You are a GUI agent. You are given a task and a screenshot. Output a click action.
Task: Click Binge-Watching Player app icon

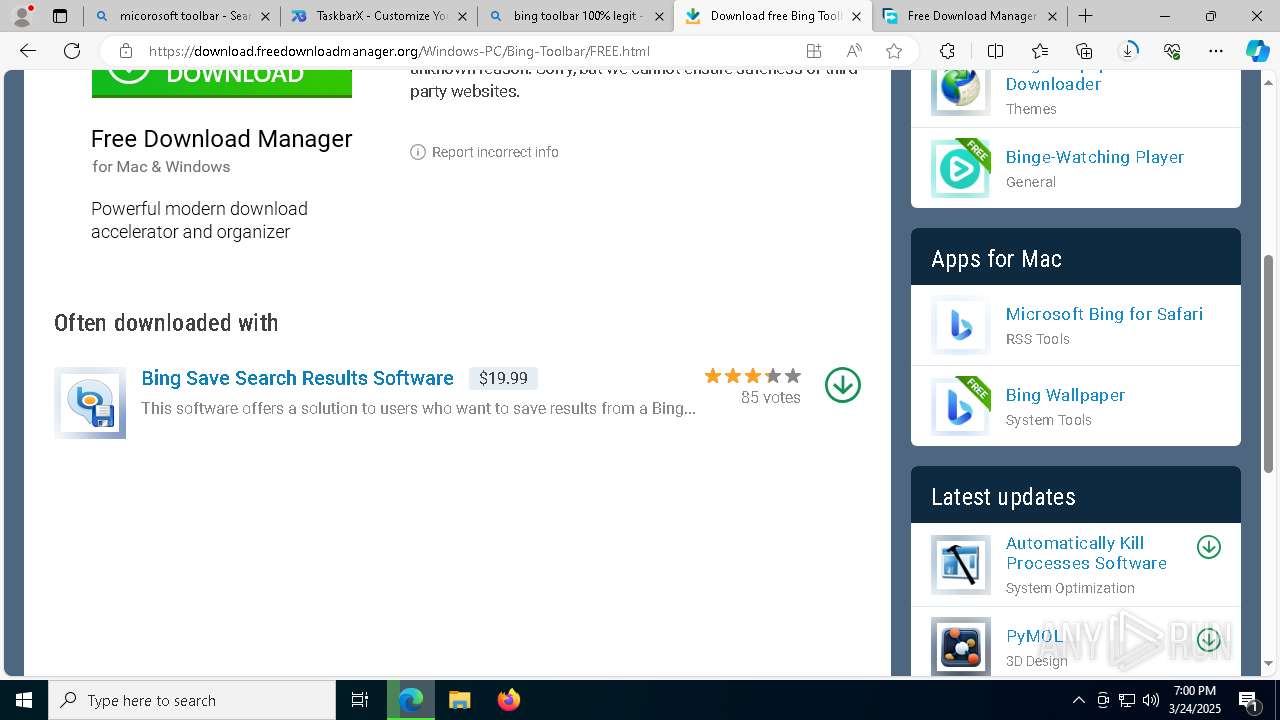[x=961, y=168]
